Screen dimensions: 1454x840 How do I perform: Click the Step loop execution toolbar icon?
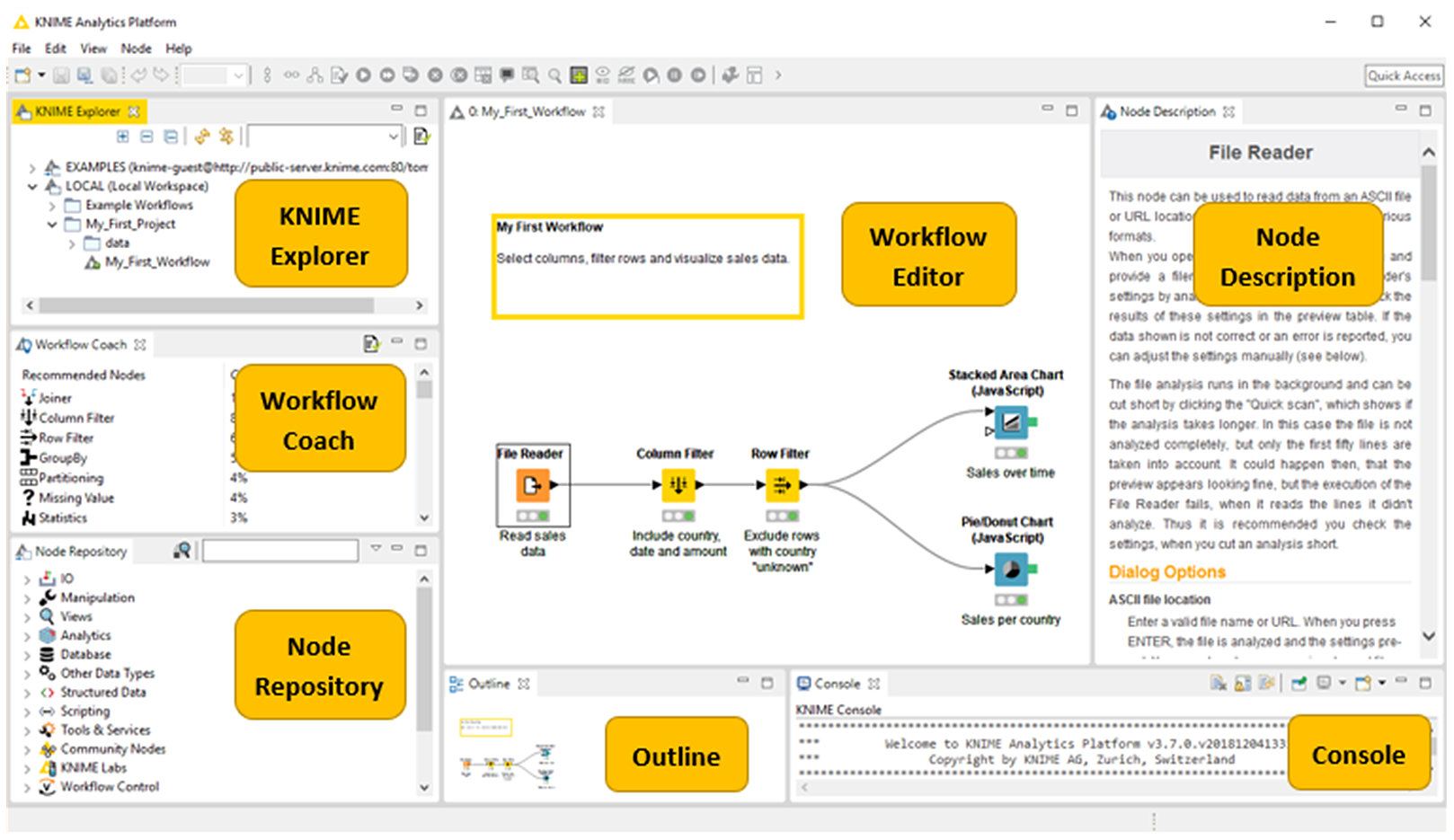tap(650, 75)
